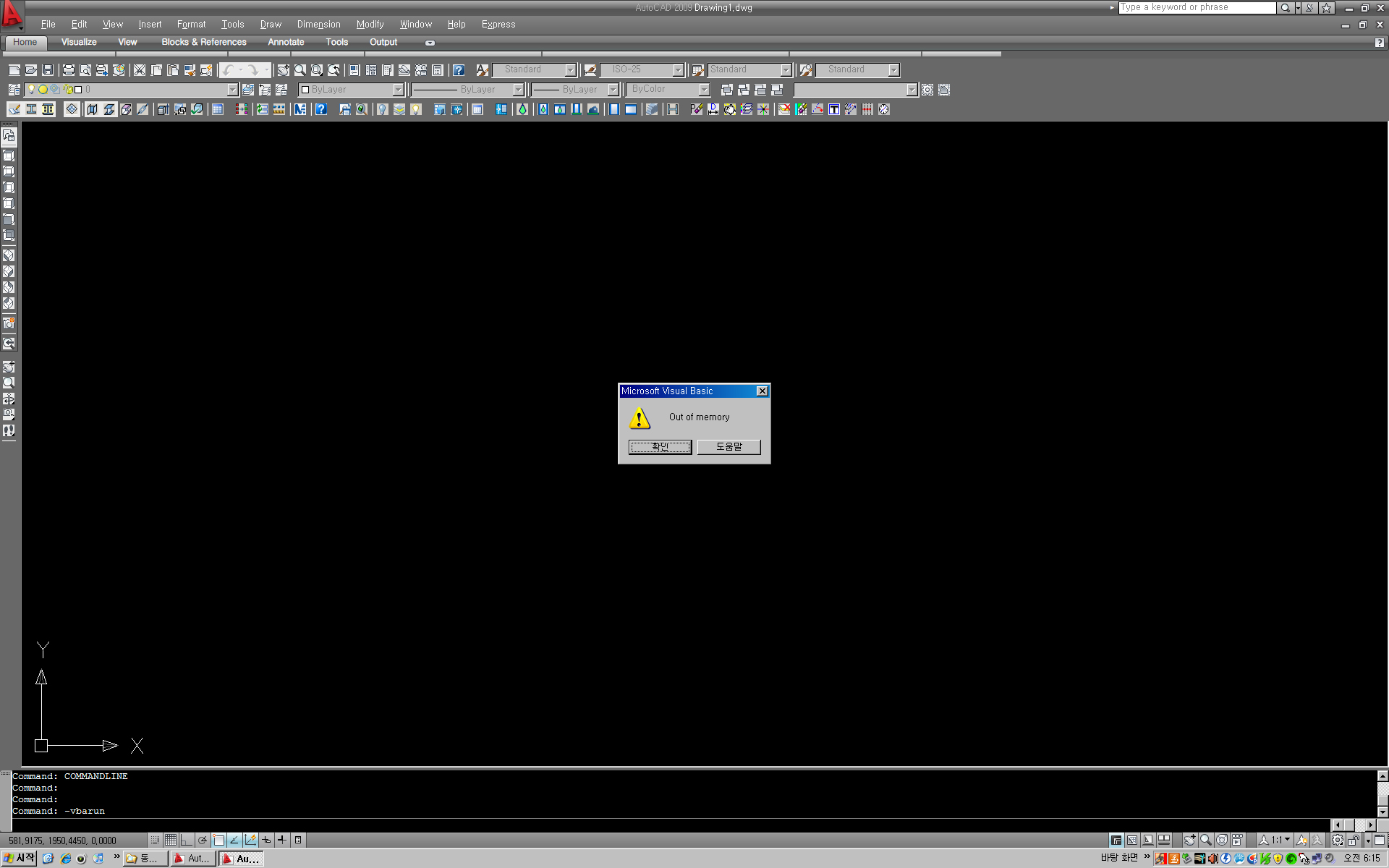This screenshot has width=1389, height=868.
Task: Click the blue M icon in third toolbar
Action: (300, 109)
